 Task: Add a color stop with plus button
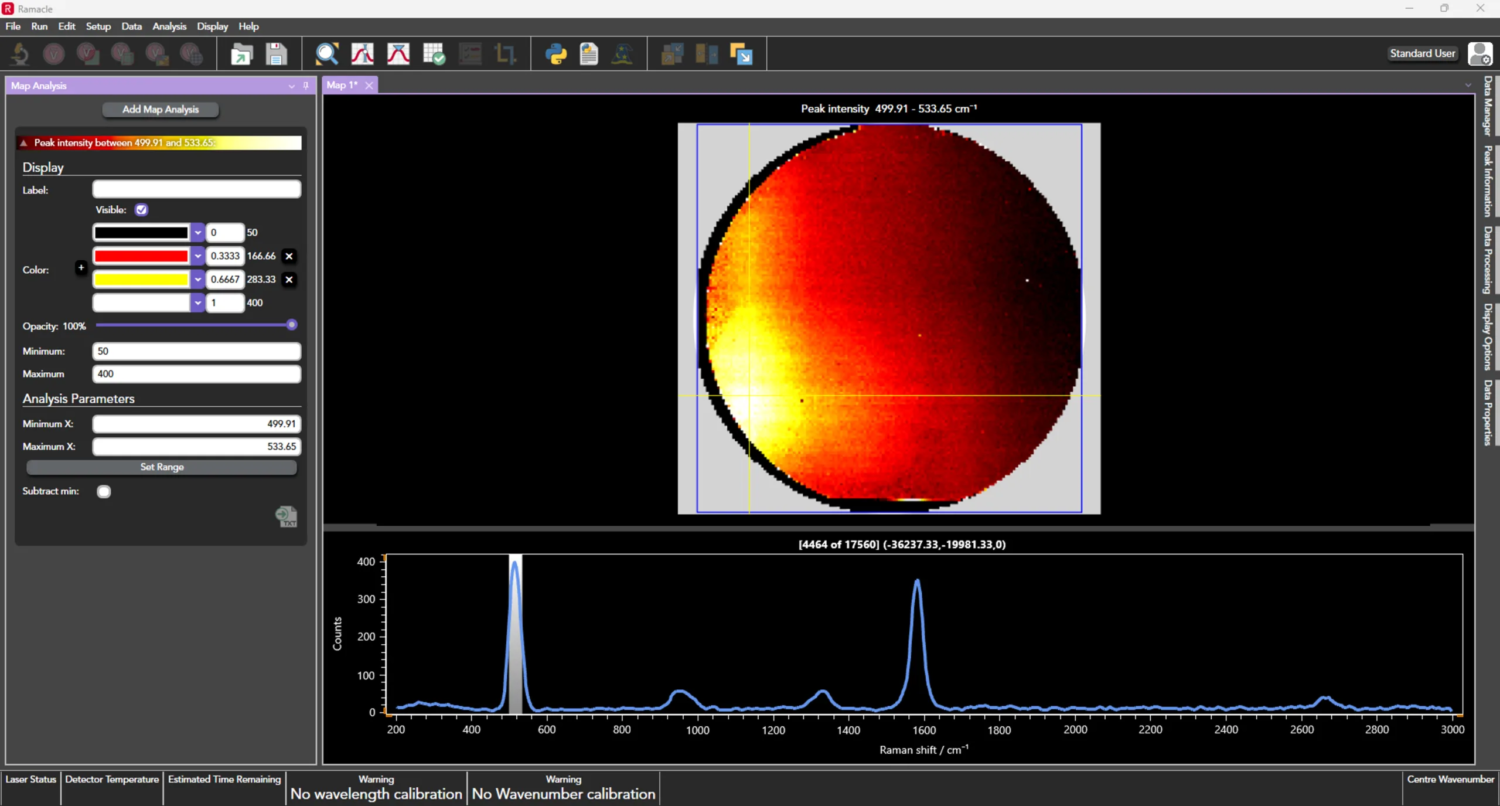point(81,268)
